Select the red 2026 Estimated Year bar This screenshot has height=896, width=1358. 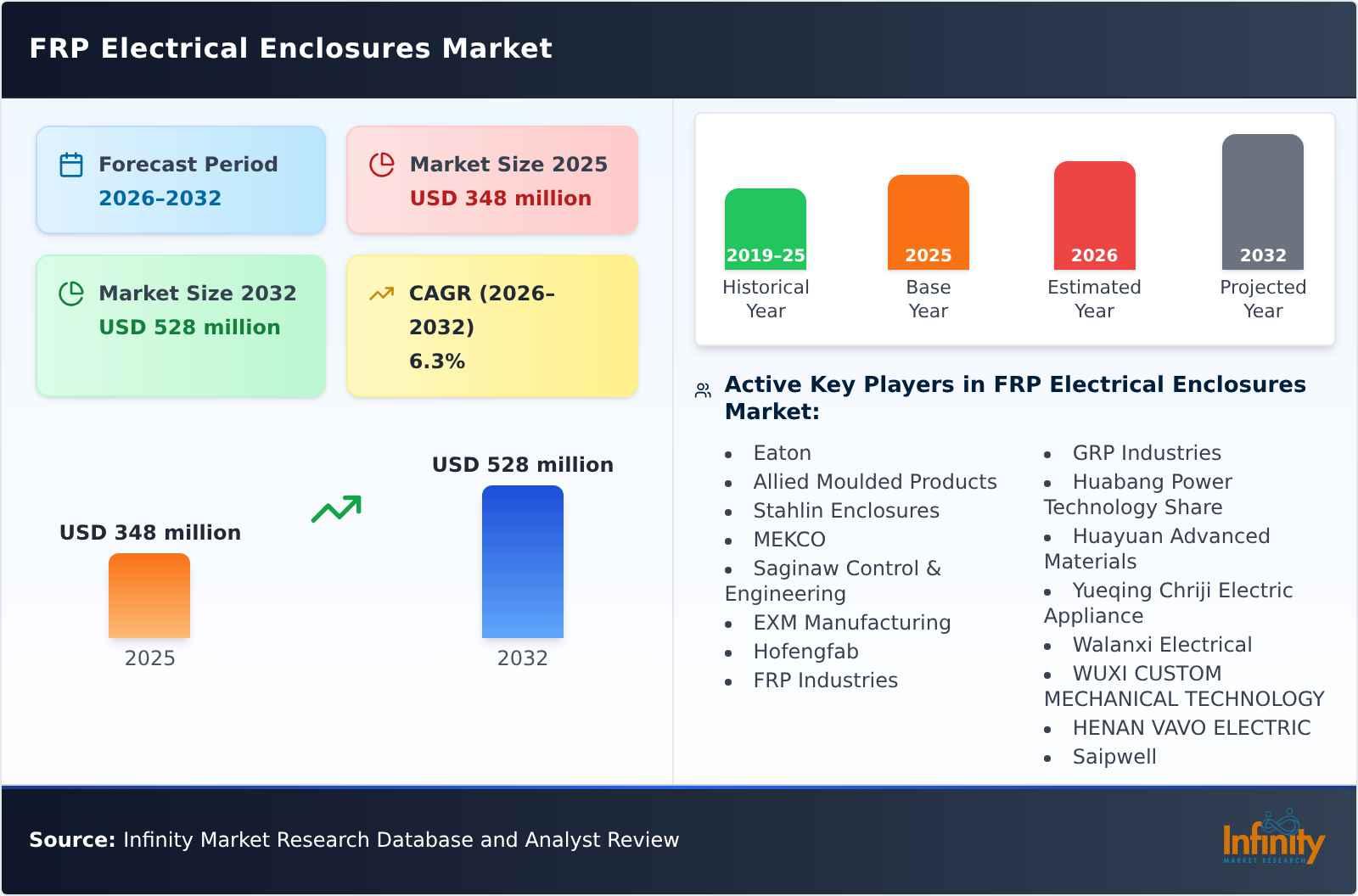1094,216
